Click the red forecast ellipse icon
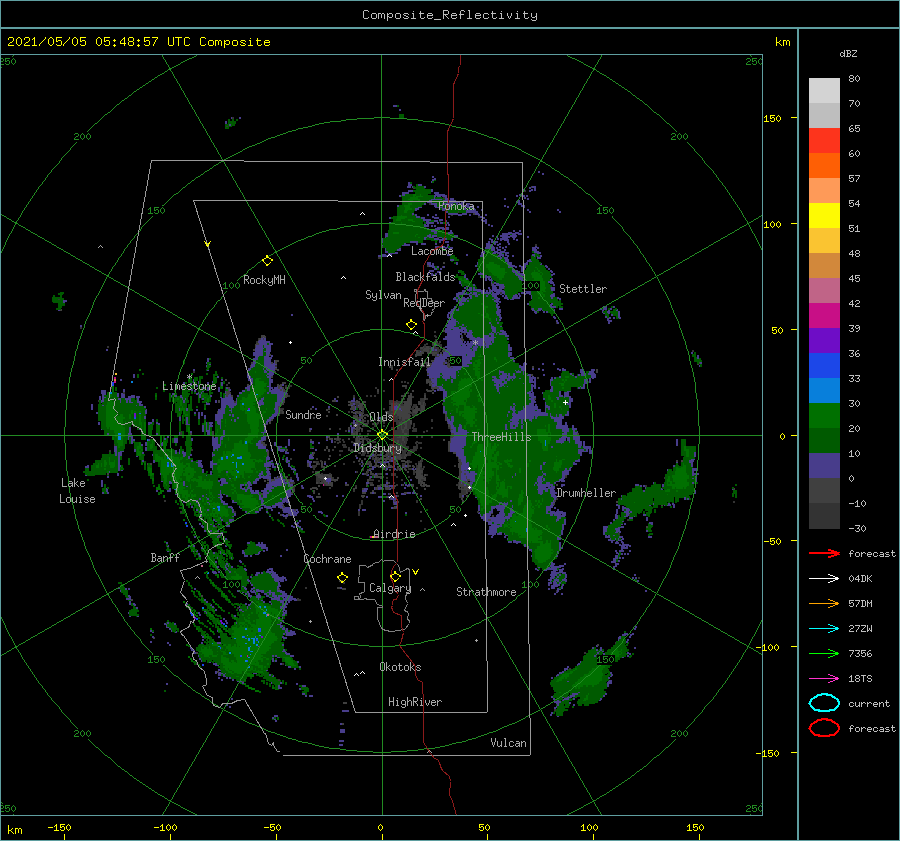The height and width of the screenshot is (841, 900). click(824, 728)
